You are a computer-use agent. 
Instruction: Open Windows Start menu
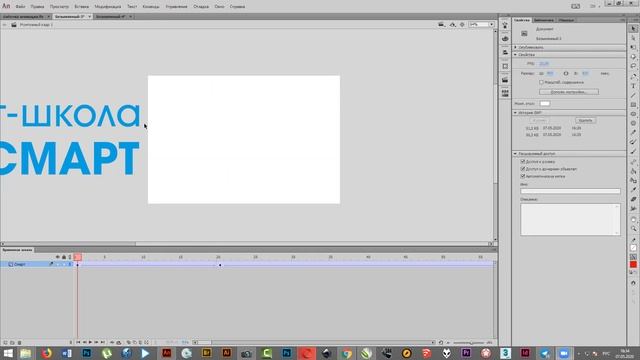[x=8, y=353]
